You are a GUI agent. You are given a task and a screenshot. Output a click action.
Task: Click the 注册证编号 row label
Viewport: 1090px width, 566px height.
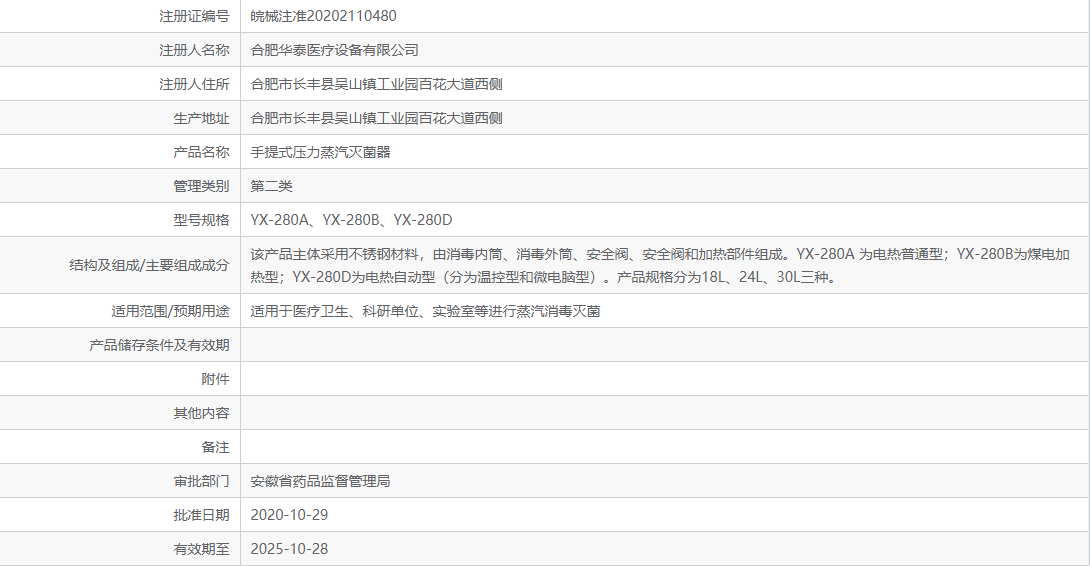194,16
